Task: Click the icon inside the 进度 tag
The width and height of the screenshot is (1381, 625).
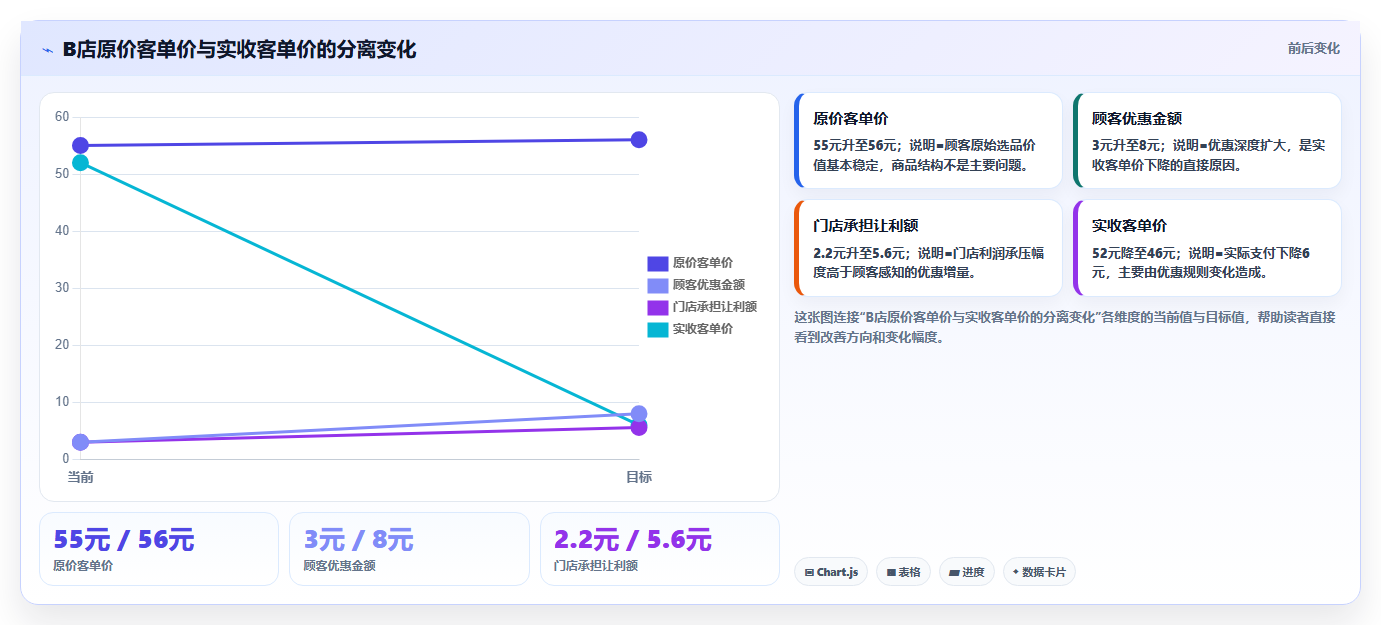Action: (954, 573)
